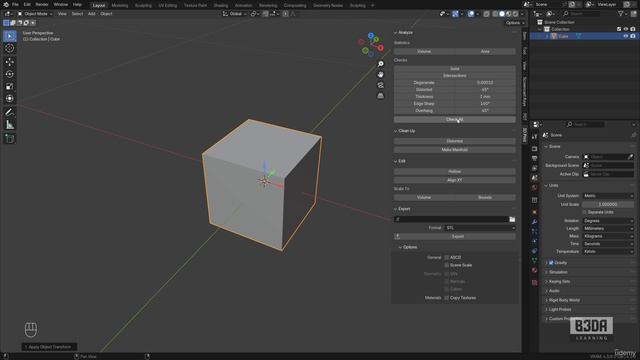Open the viewport Add menu

91,13
